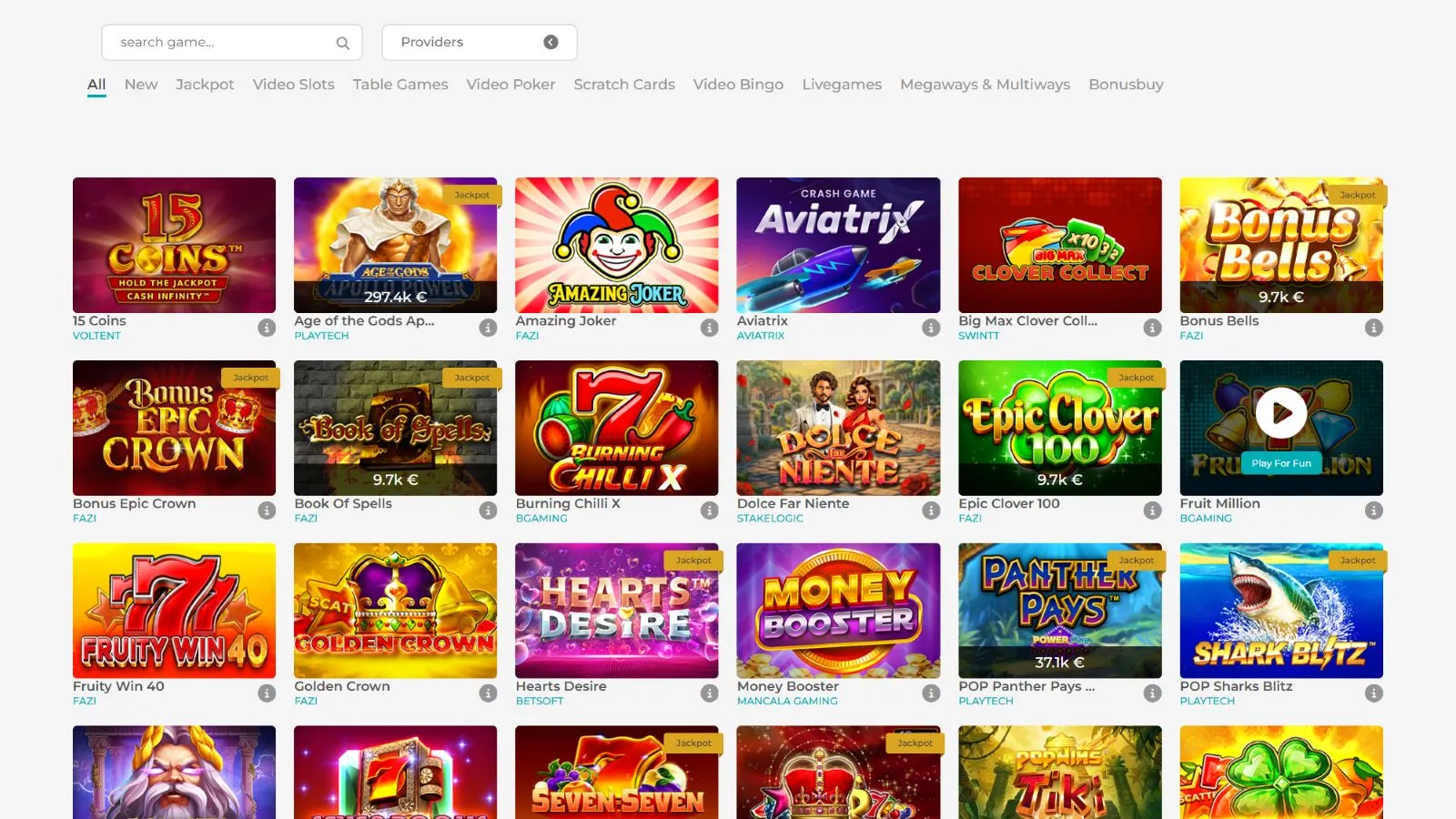The height and width of the screenshot is (819, 1456).
Task: Select the Bonusbuy tab
Action: 1126,85
